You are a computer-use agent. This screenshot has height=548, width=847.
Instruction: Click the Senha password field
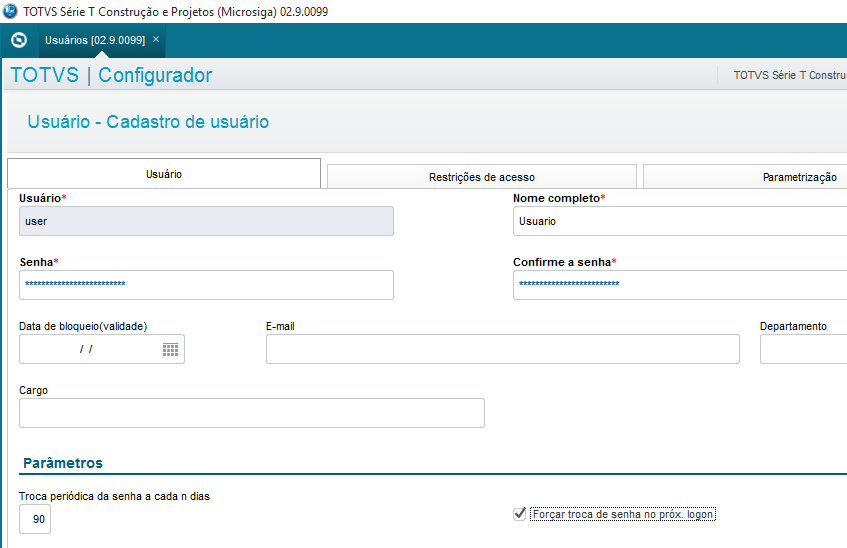206,285
